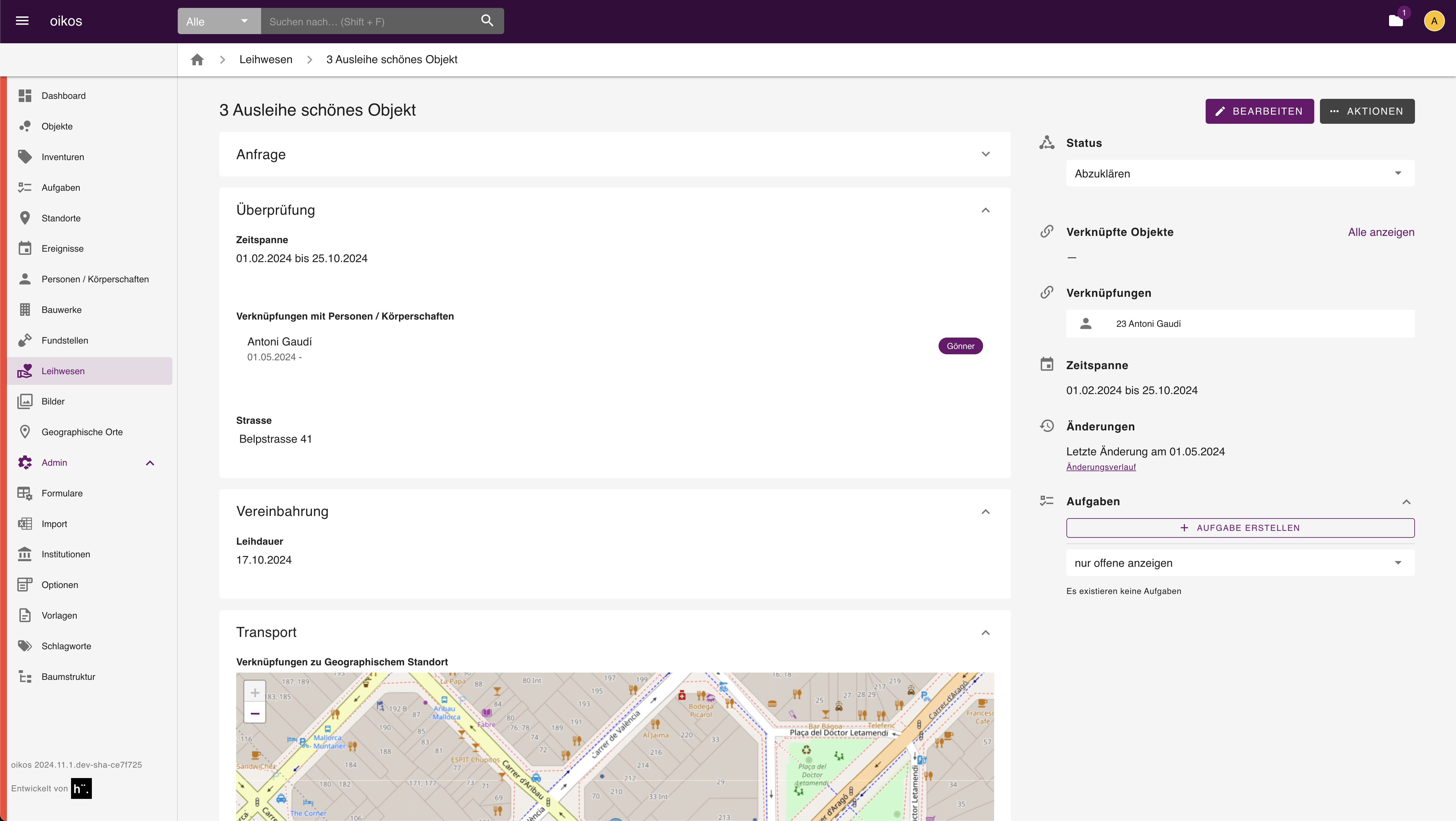Go to home via breadcrumb house icon
Screen dimensions: 1456x821
[197, 59]
